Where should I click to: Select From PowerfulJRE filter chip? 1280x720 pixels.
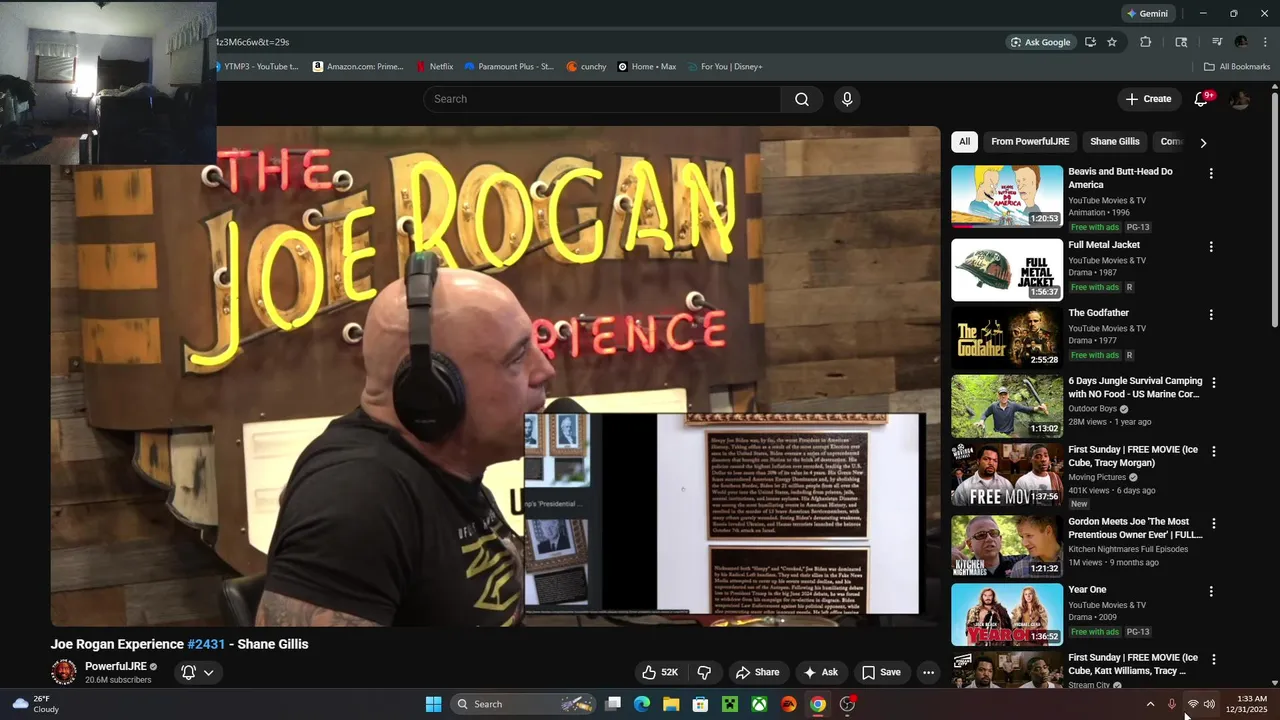tap(1030, 142)
